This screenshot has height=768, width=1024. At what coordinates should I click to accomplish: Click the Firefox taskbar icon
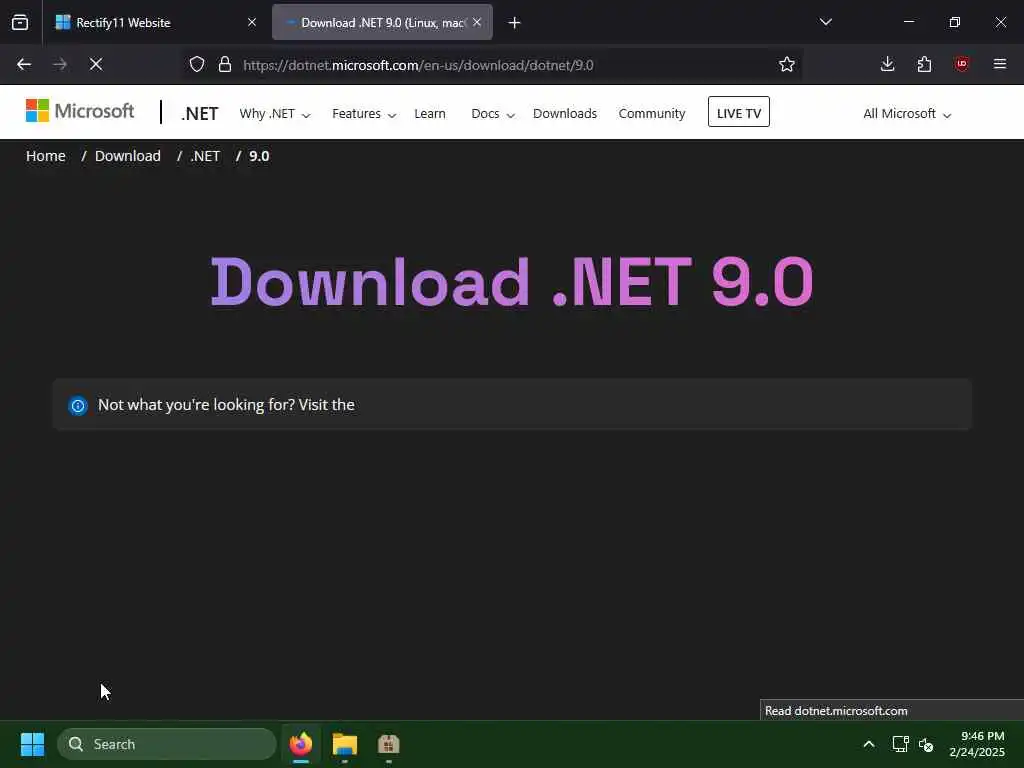[300, 744]
